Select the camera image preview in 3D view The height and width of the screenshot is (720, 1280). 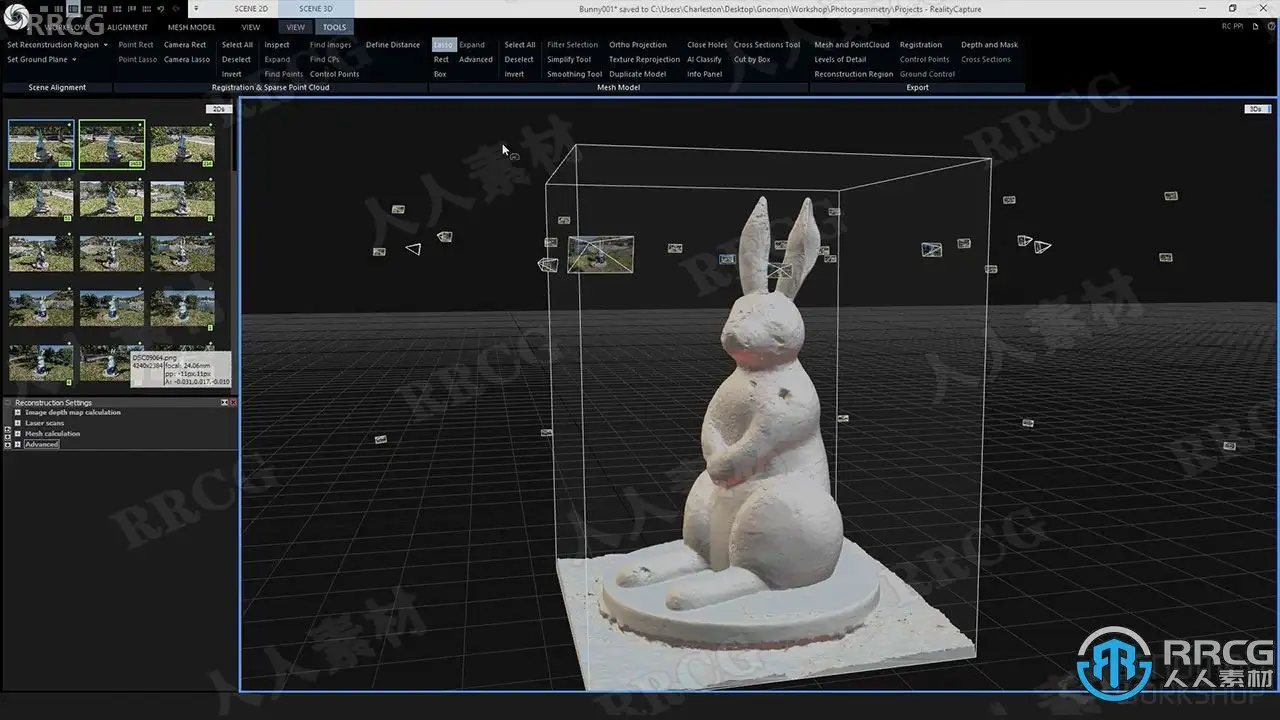pos(600,254)
